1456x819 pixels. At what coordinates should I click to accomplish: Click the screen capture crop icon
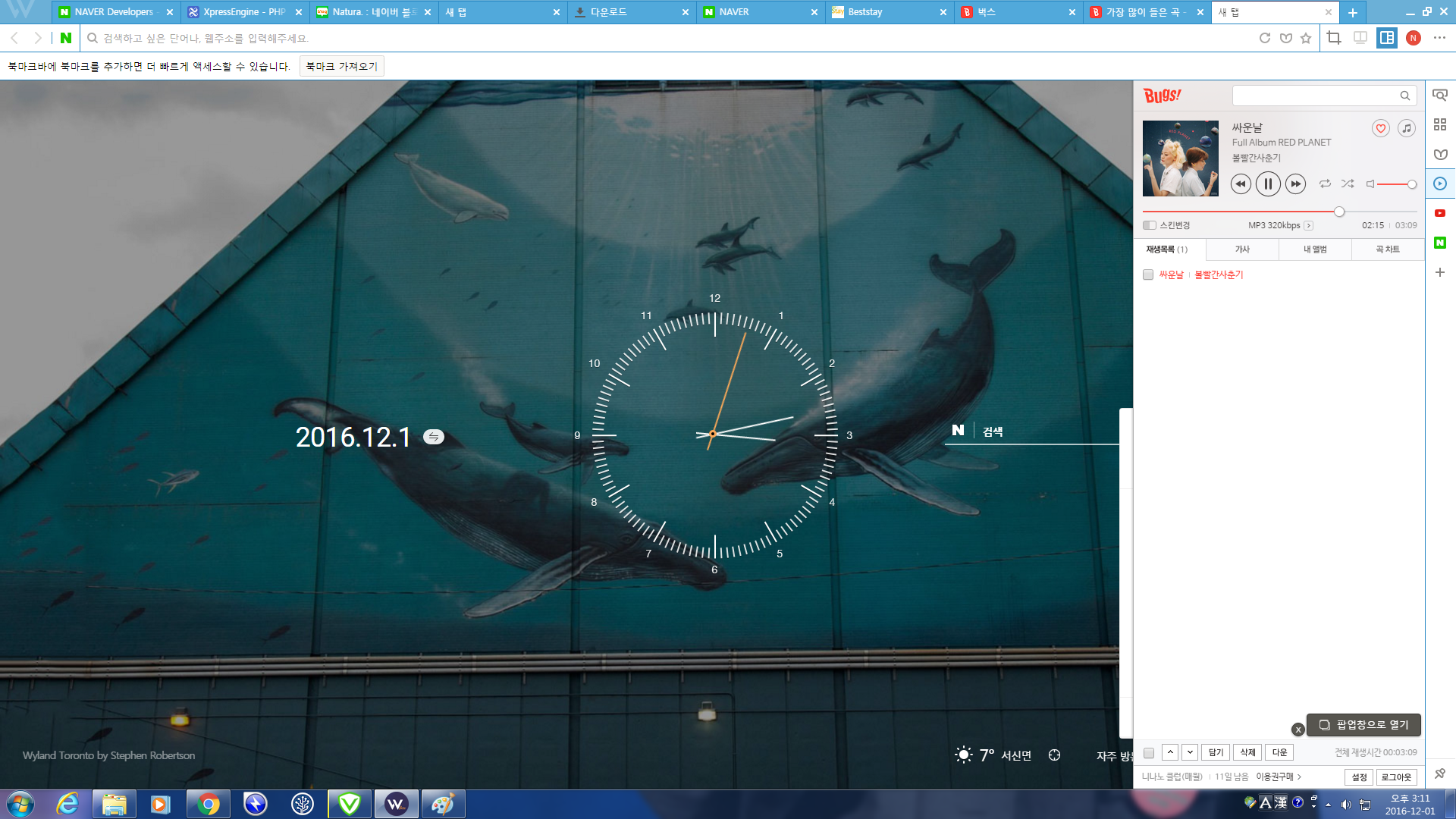click(x=1334, y=38)
